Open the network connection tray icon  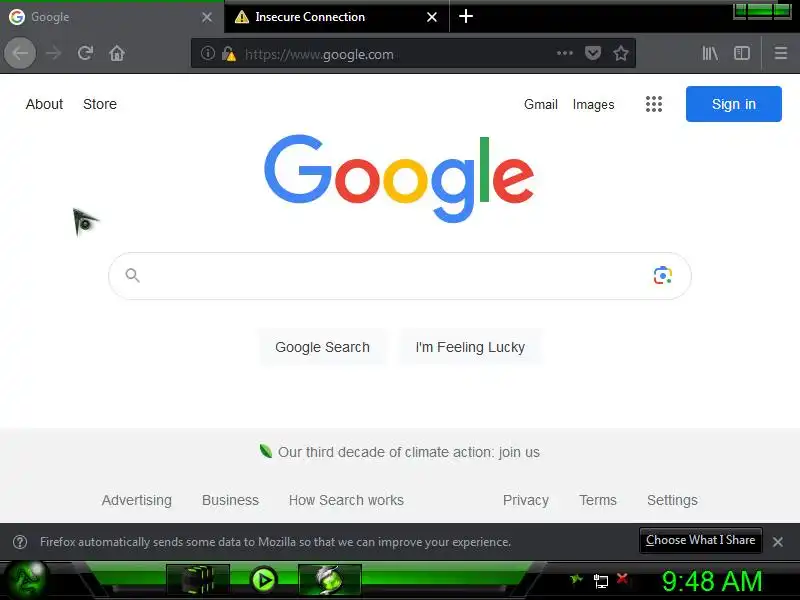coord(601,581)
